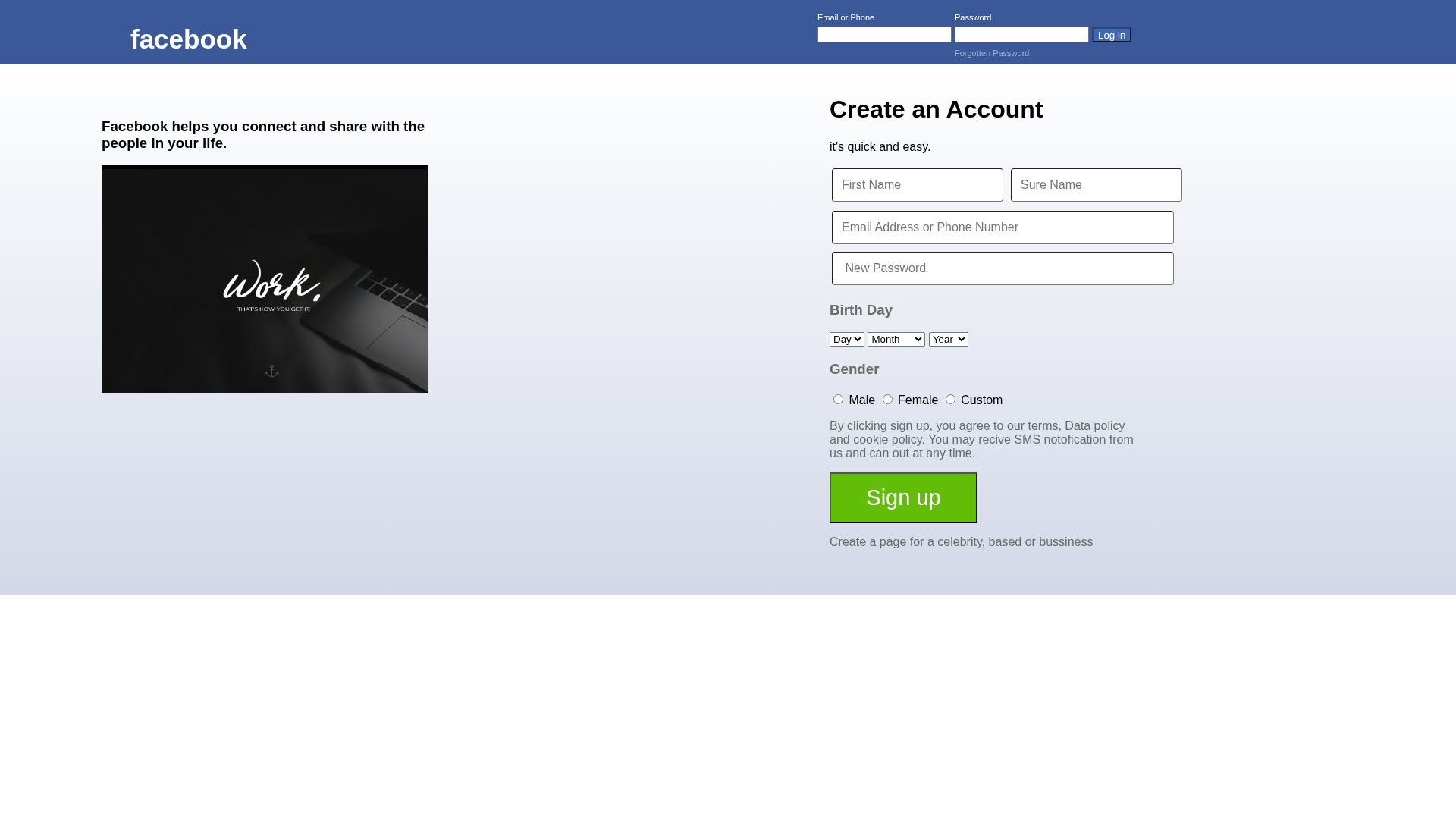The height and width of the screenshot is (819, 1456).
Task: Click the 'Create an Account' heading
Action: 936,109
